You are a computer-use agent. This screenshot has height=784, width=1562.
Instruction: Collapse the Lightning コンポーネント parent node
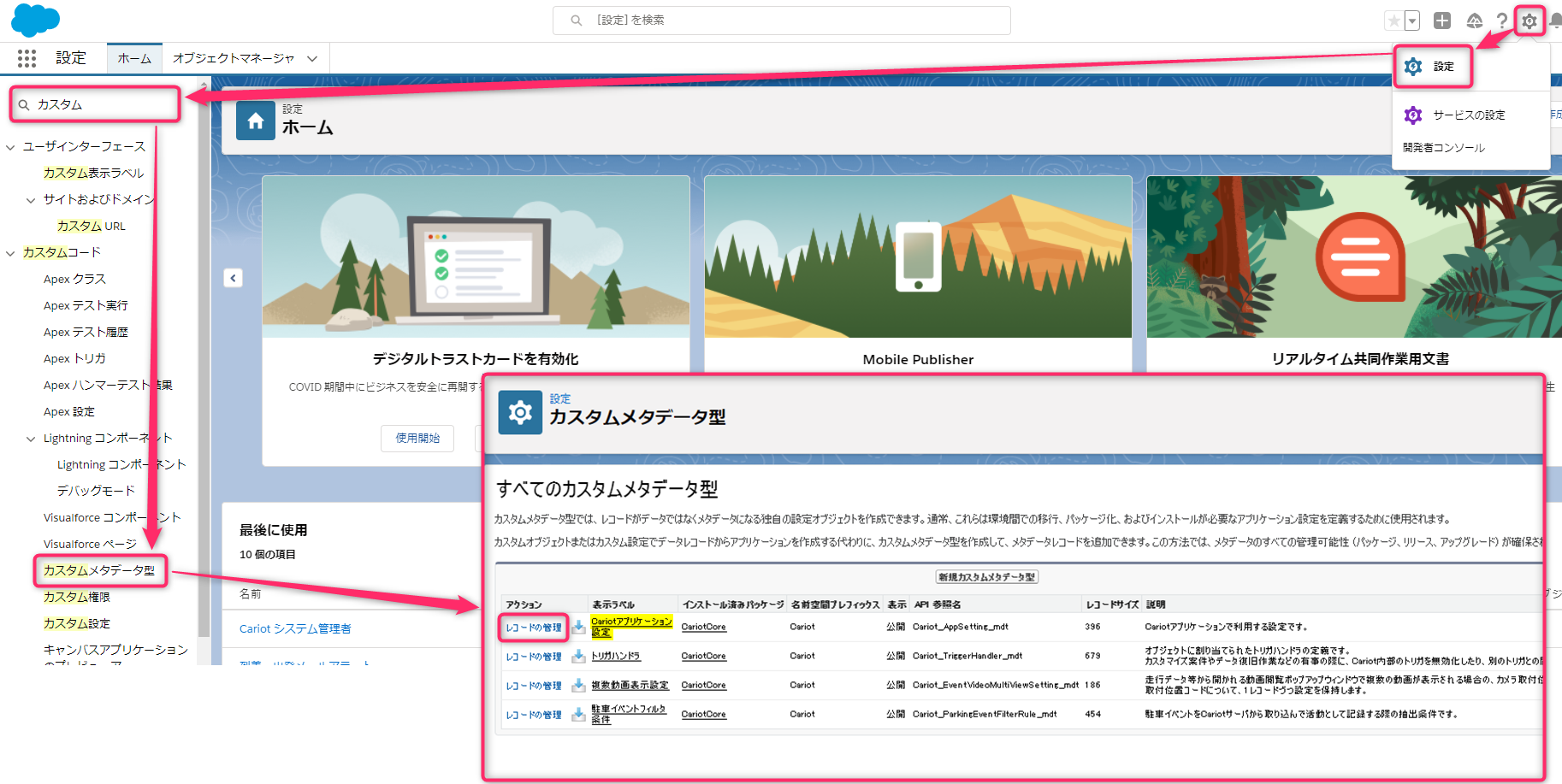pyautogui.click(x=31, y=439)
